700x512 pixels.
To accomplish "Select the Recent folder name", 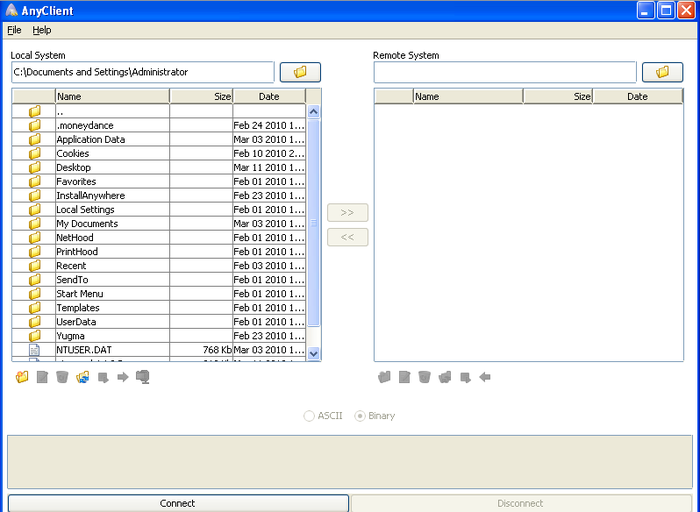I will pos(71,266).
